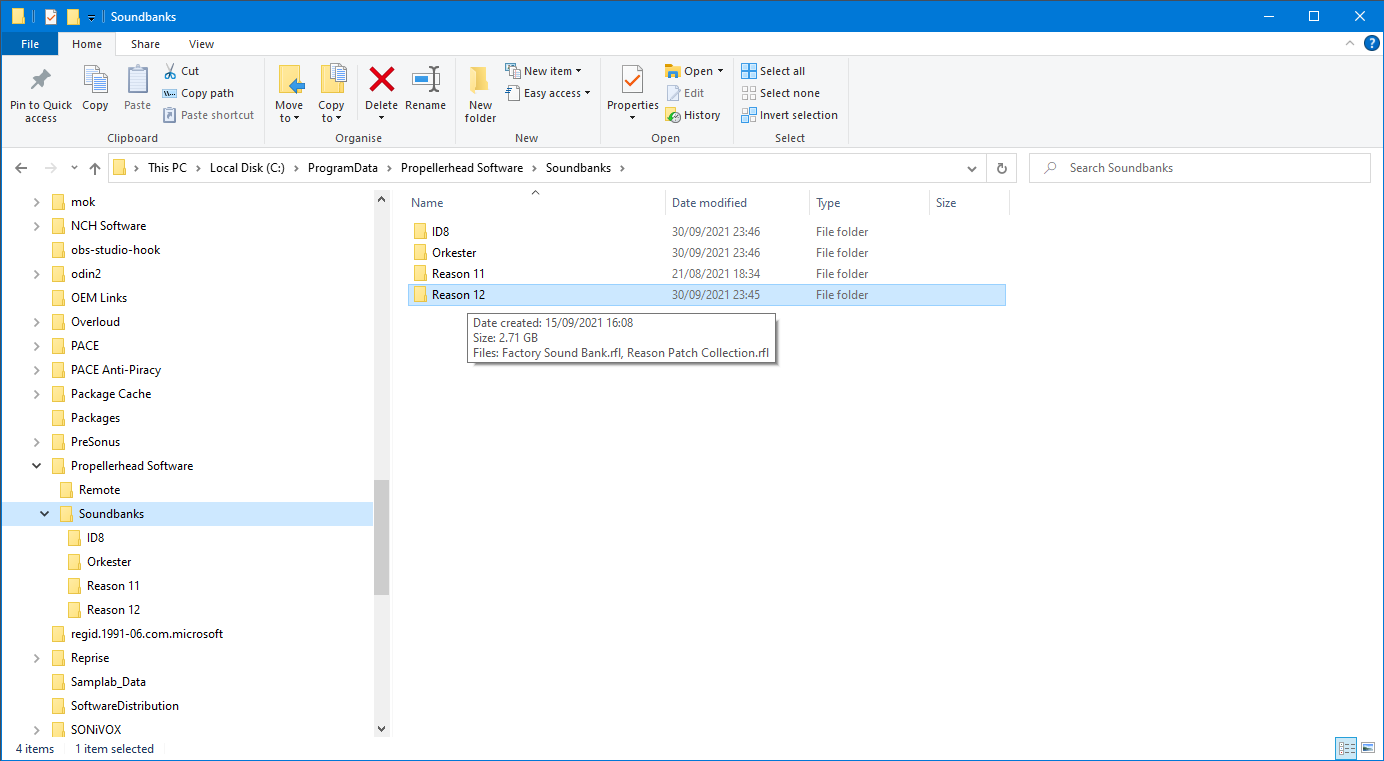
Task: Switch to the Home ribbon tab
Action: pyautogui.click(x=87, y=44)
